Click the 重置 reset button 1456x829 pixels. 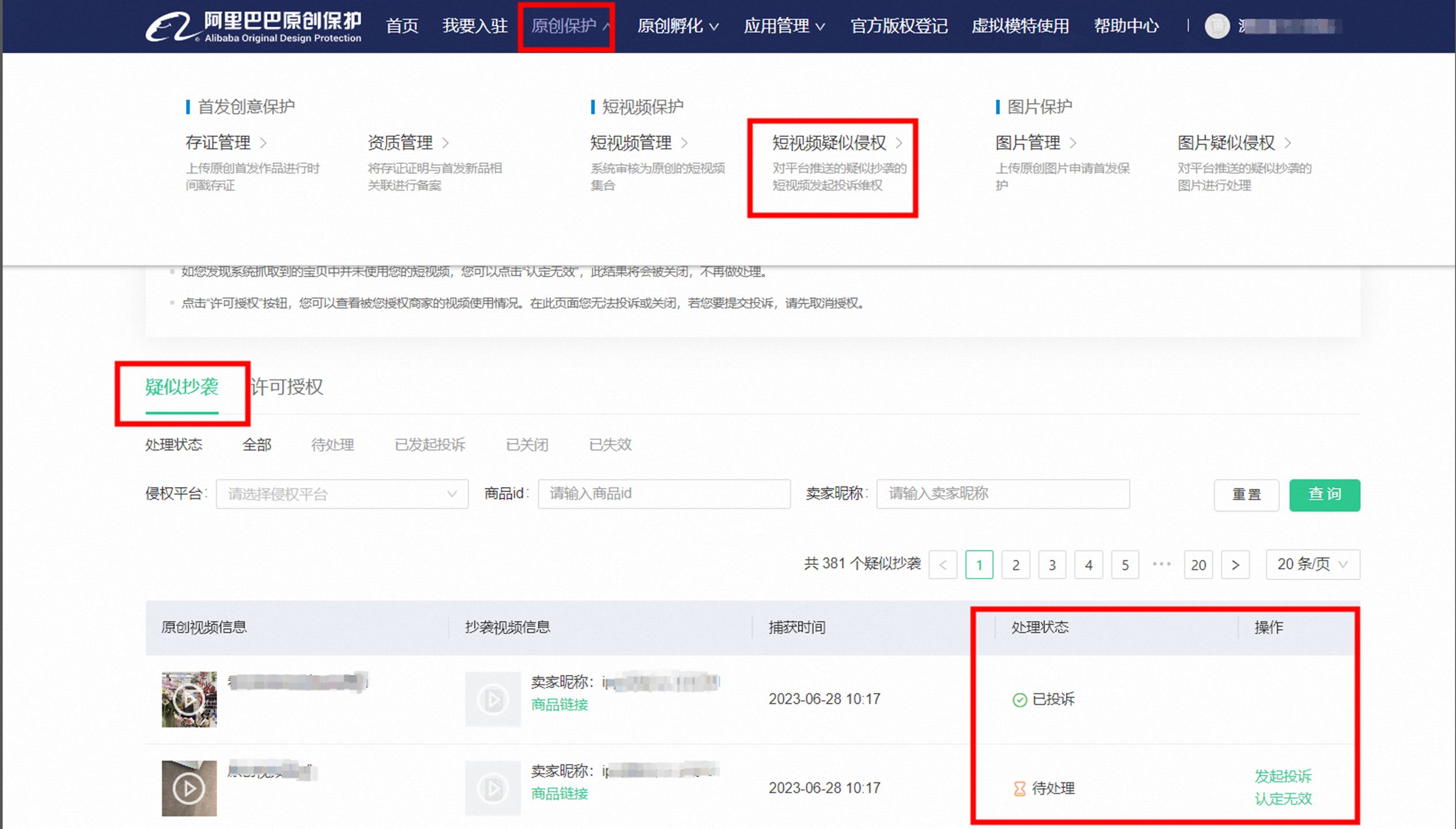1246,495
